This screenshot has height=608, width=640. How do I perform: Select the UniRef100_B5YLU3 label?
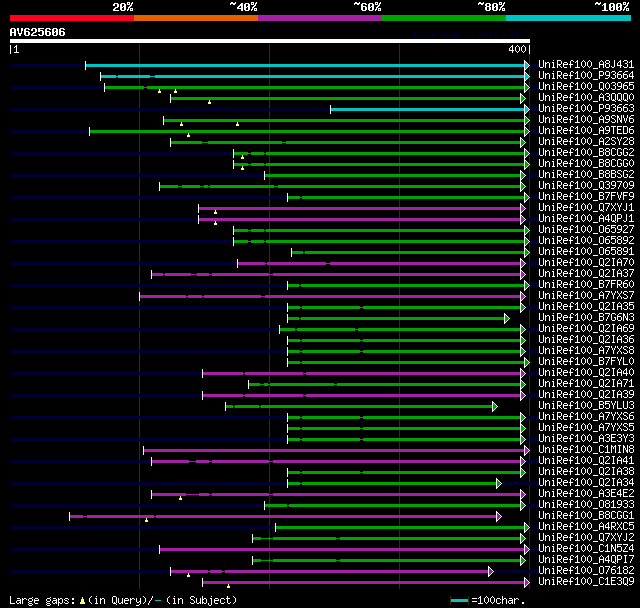point(586,406)
